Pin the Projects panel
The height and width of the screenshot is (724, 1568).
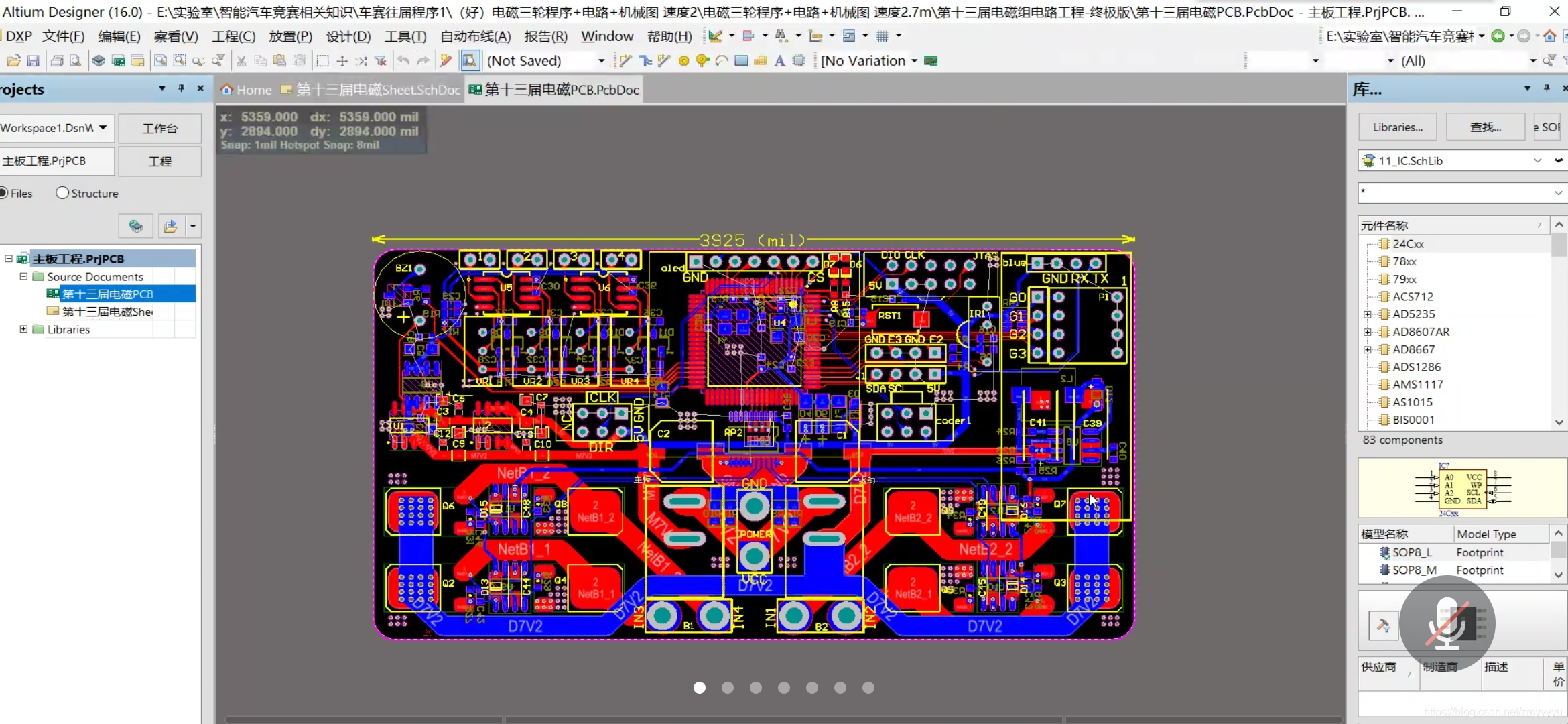(181, 88)
